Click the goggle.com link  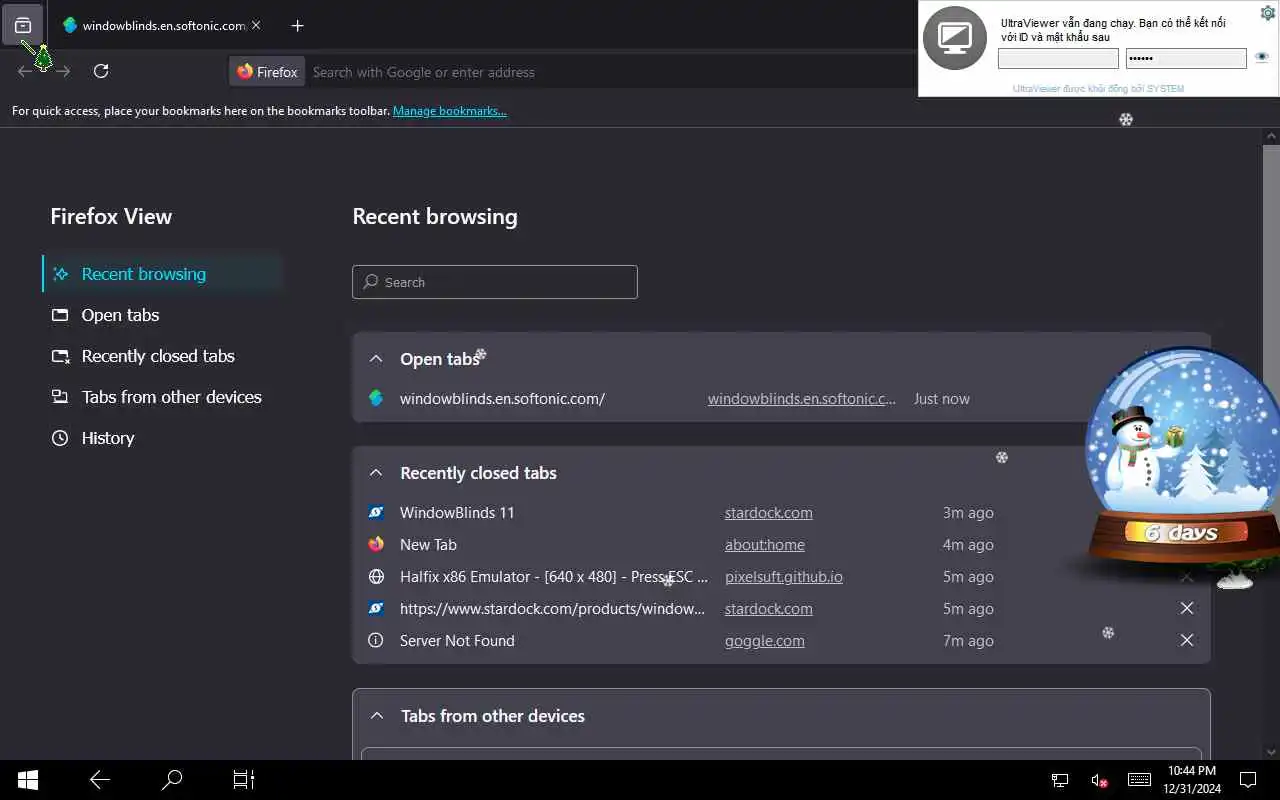pos(765,641)
